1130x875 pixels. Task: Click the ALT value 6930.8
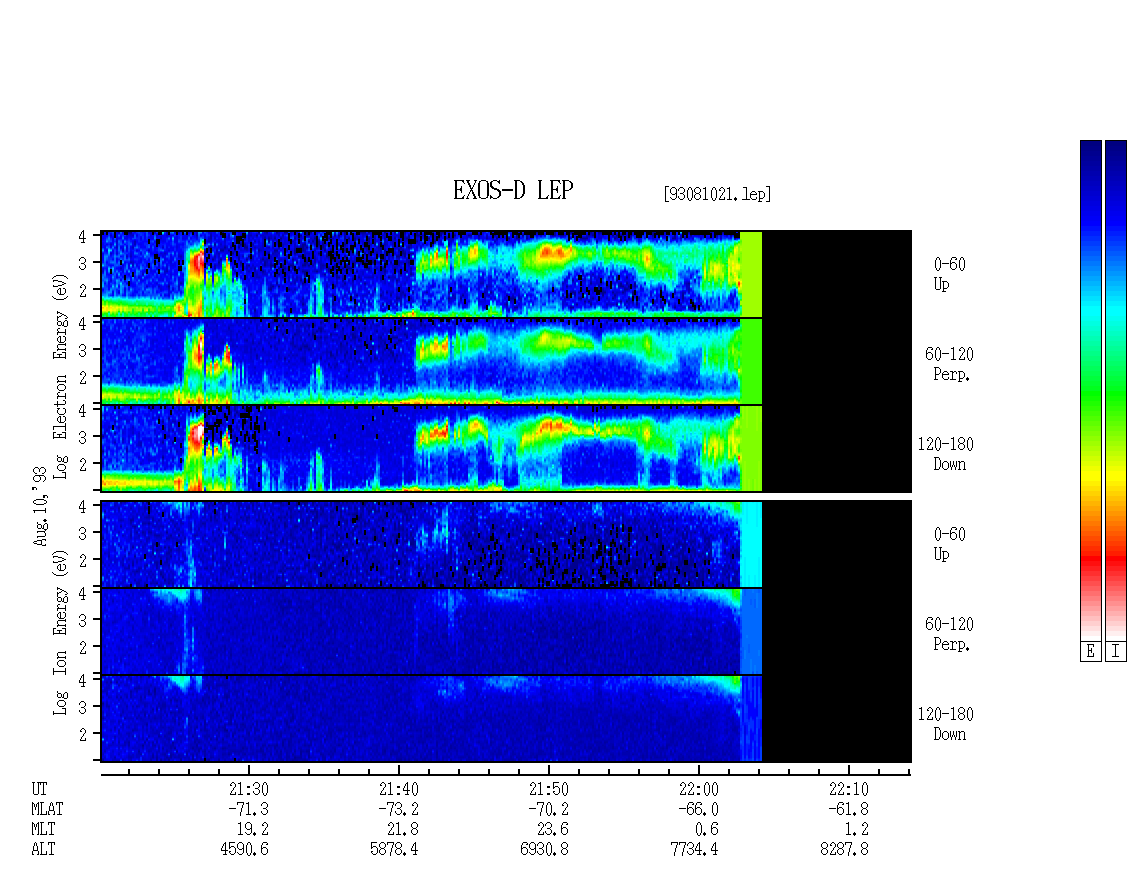[x=544, y=850]
